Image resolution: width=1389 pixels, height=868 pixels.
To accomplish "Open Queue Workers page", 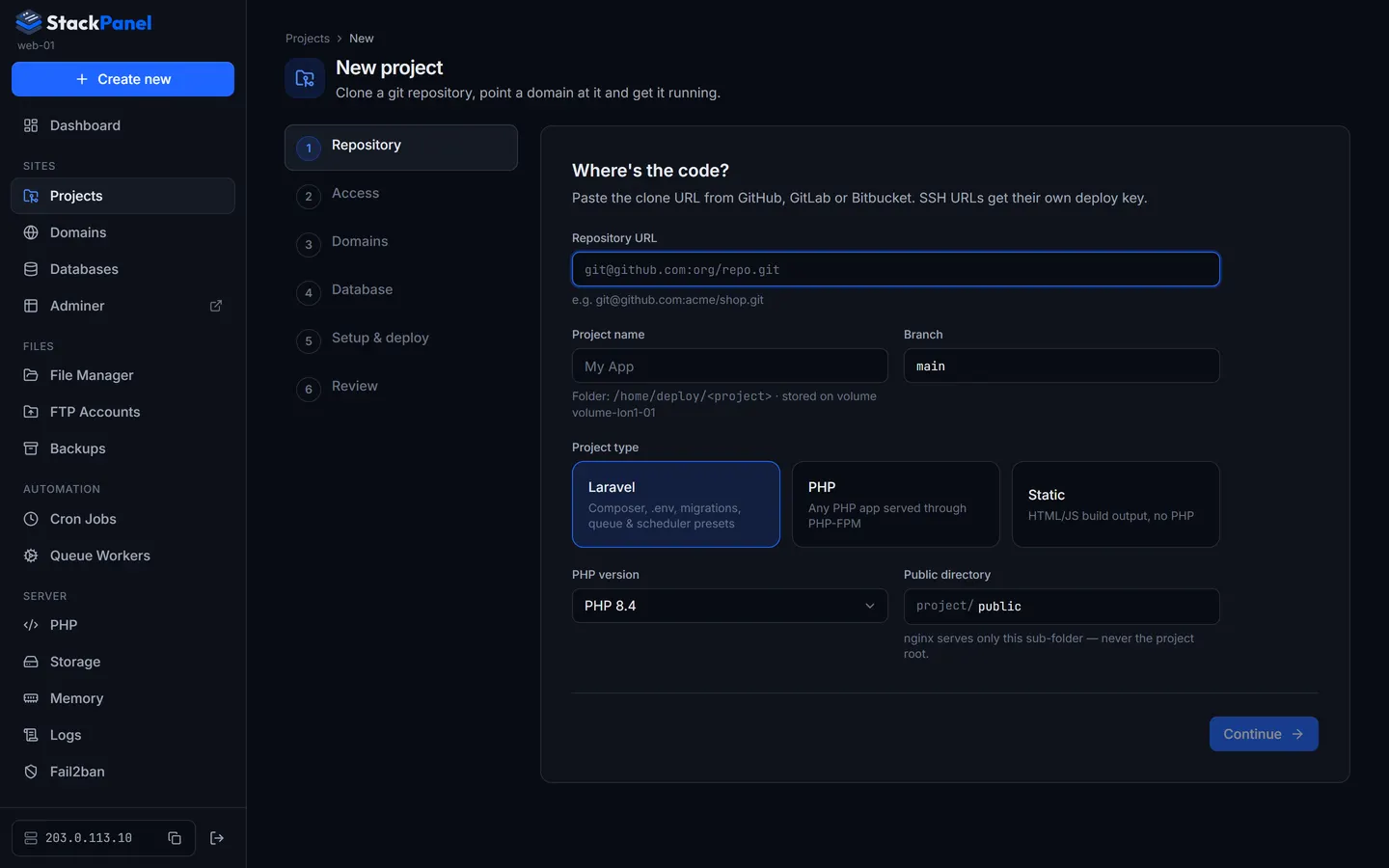I will (x=123, y=556).
